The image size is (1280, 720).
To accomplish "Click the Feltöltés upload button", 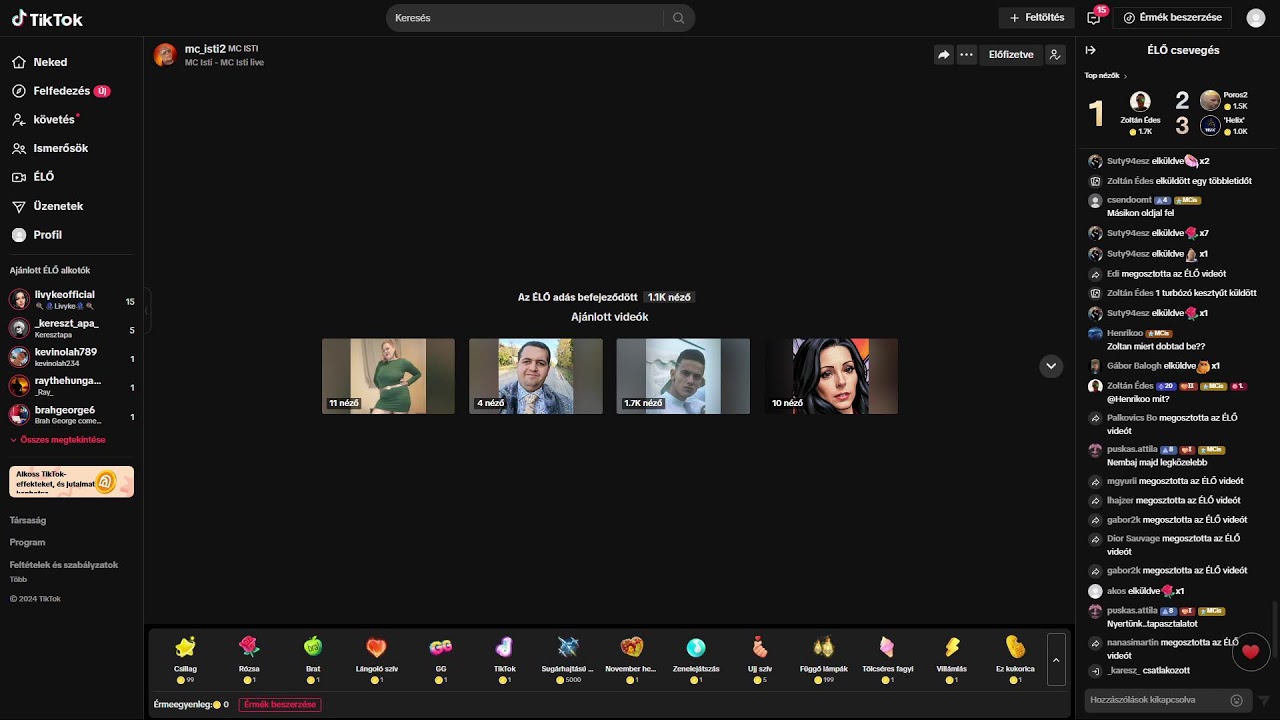I will (1037, 18).
